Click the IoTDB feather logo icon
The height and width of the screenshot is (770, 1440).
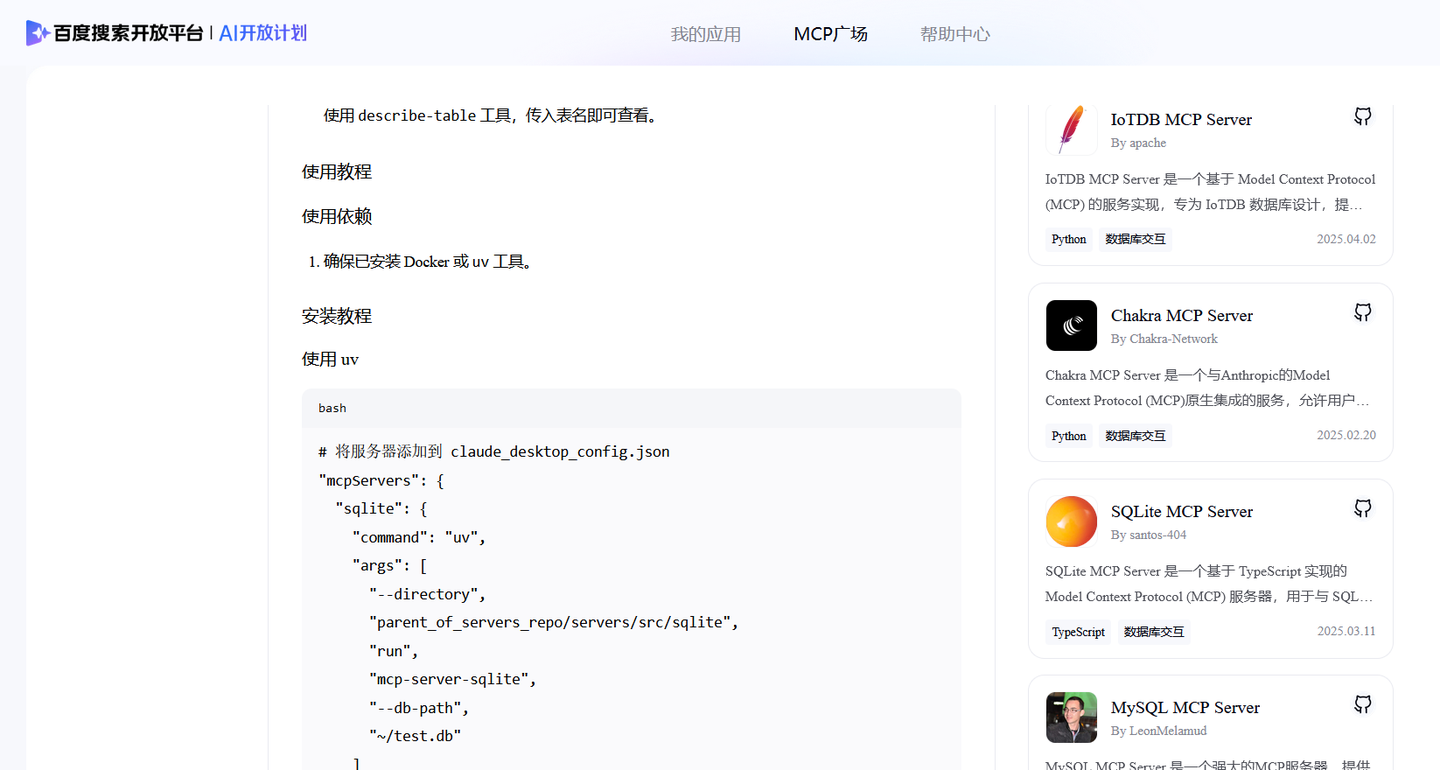1071,129
